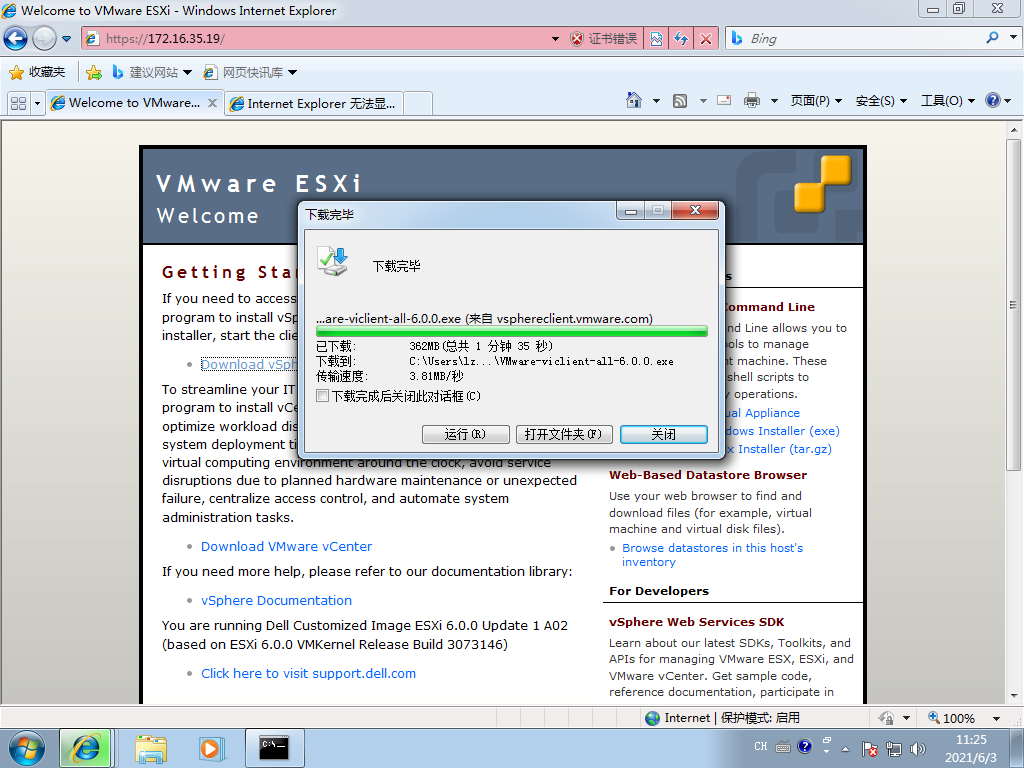
Task: Open the 安全(S) menu
Action: tap(881, 101)
